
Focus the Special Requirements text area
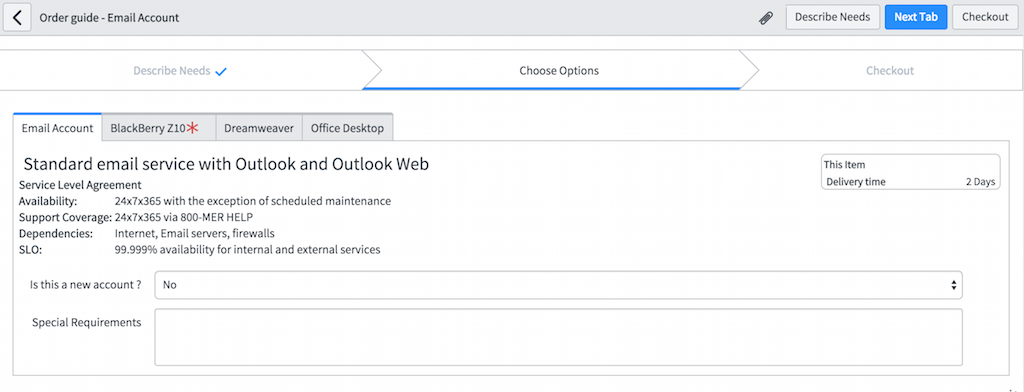coord(558,337)
